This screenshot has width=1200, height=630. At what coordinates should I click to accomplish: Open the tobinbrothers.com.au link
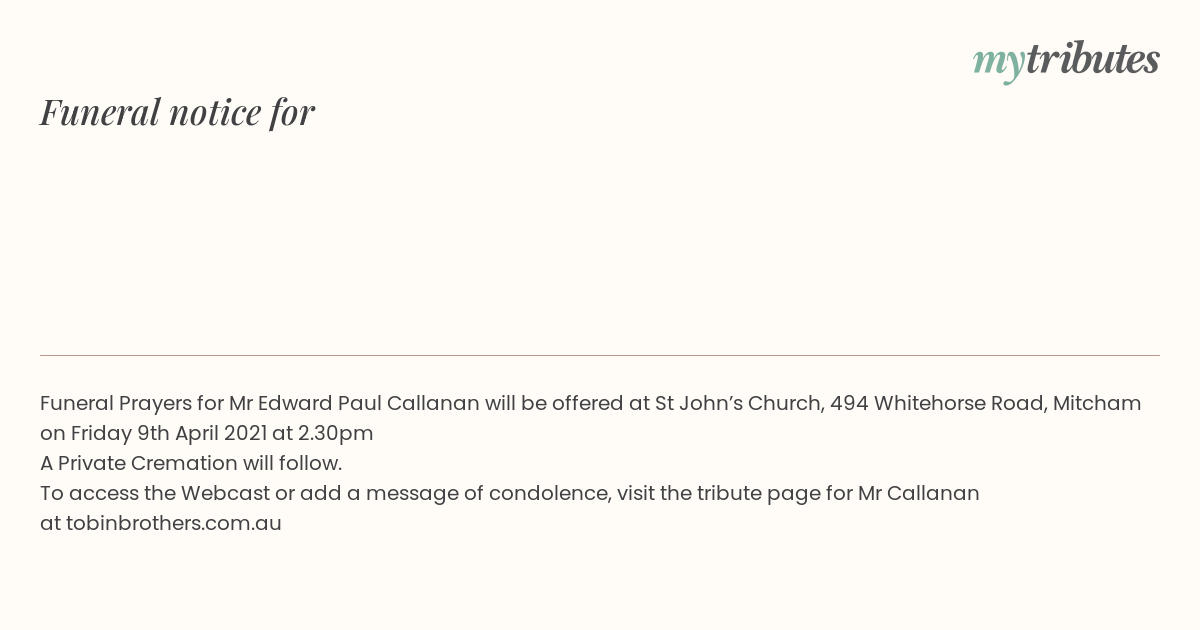click(174, 523)
